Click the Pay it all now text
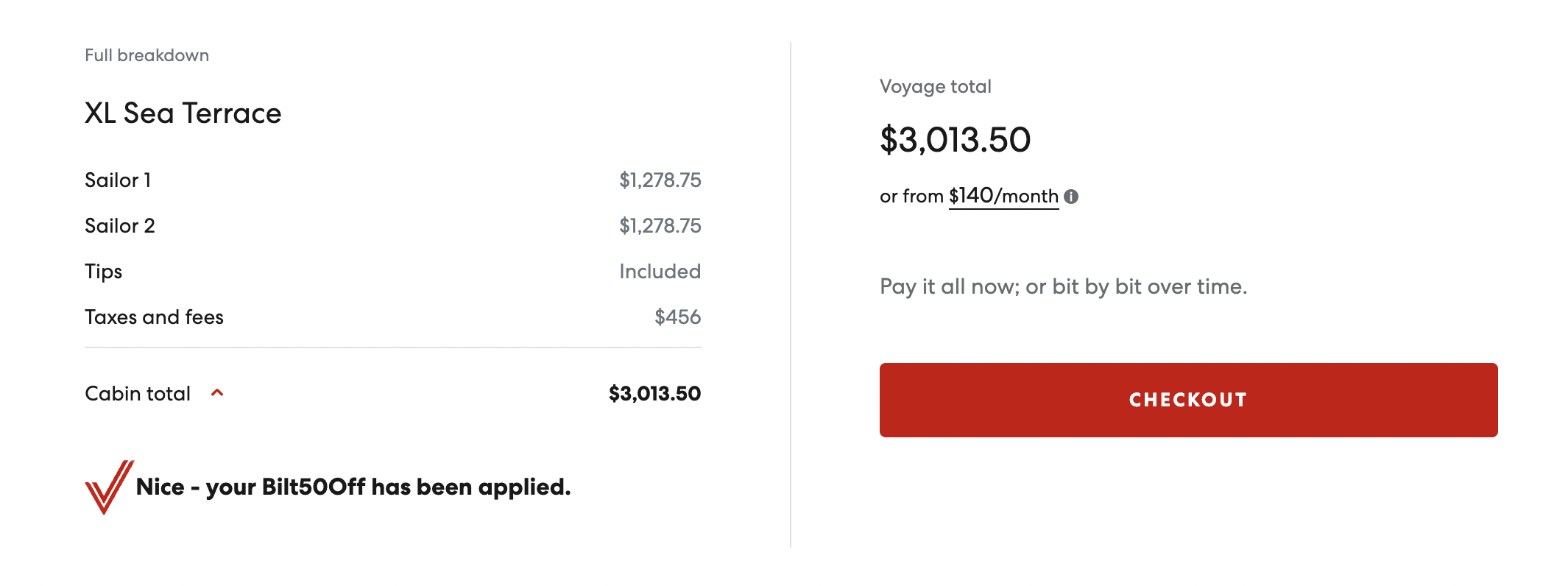The width and height of the screenshot is (1568, 586). (1063, 286)
